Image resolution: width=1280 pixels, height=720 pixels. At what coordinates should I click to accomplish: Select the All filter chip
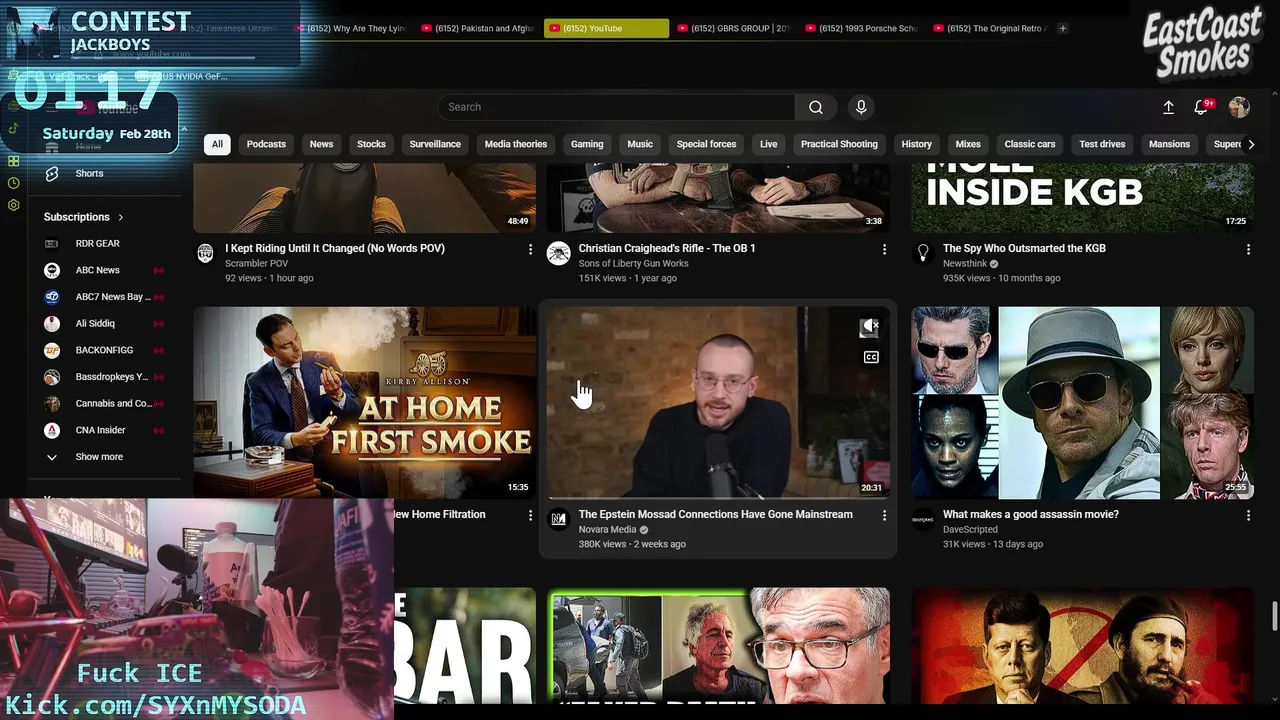pyautogui.click(x=217, y=144)
